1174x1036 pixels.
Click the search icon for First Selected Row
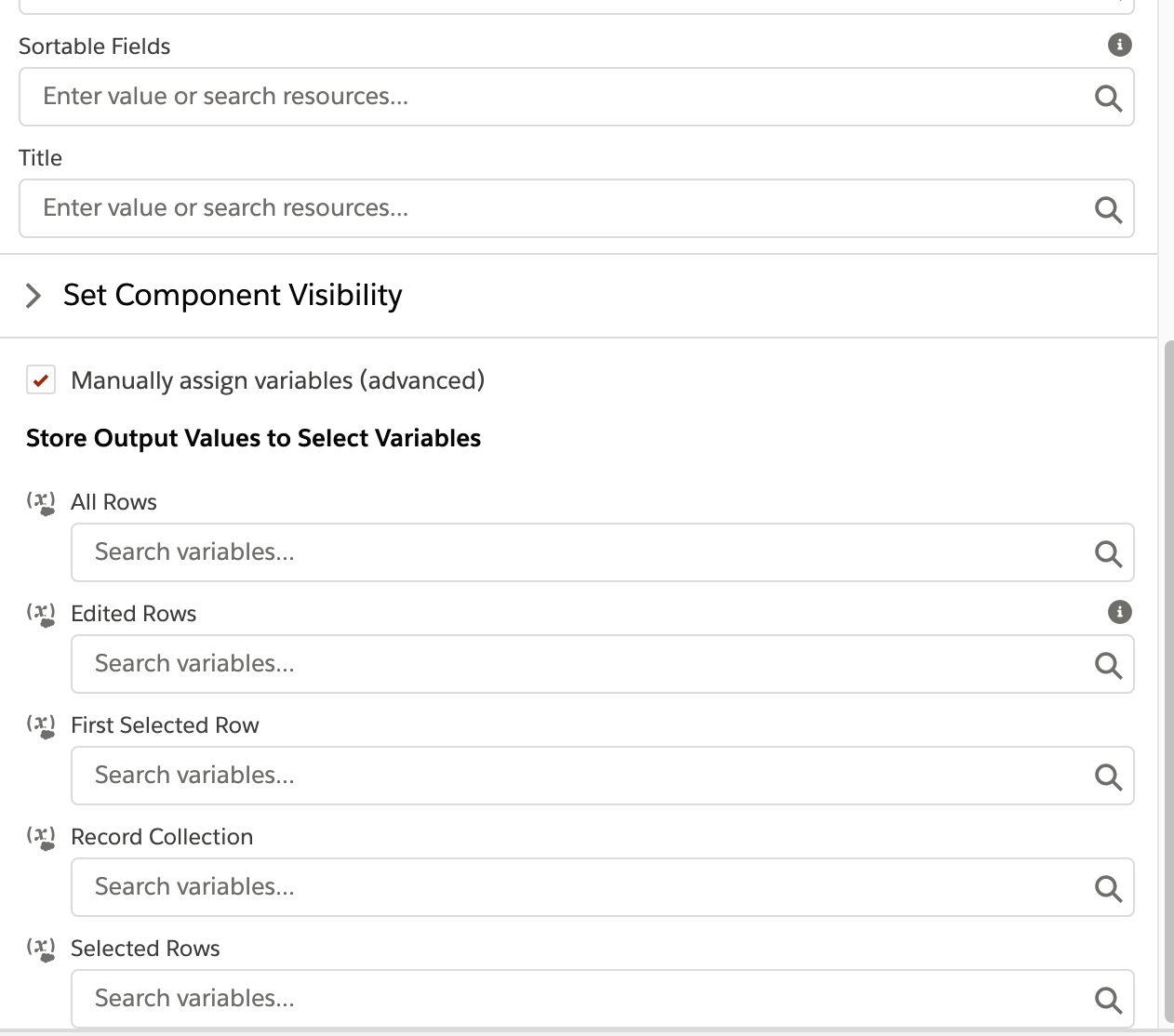click(1108, 777)
